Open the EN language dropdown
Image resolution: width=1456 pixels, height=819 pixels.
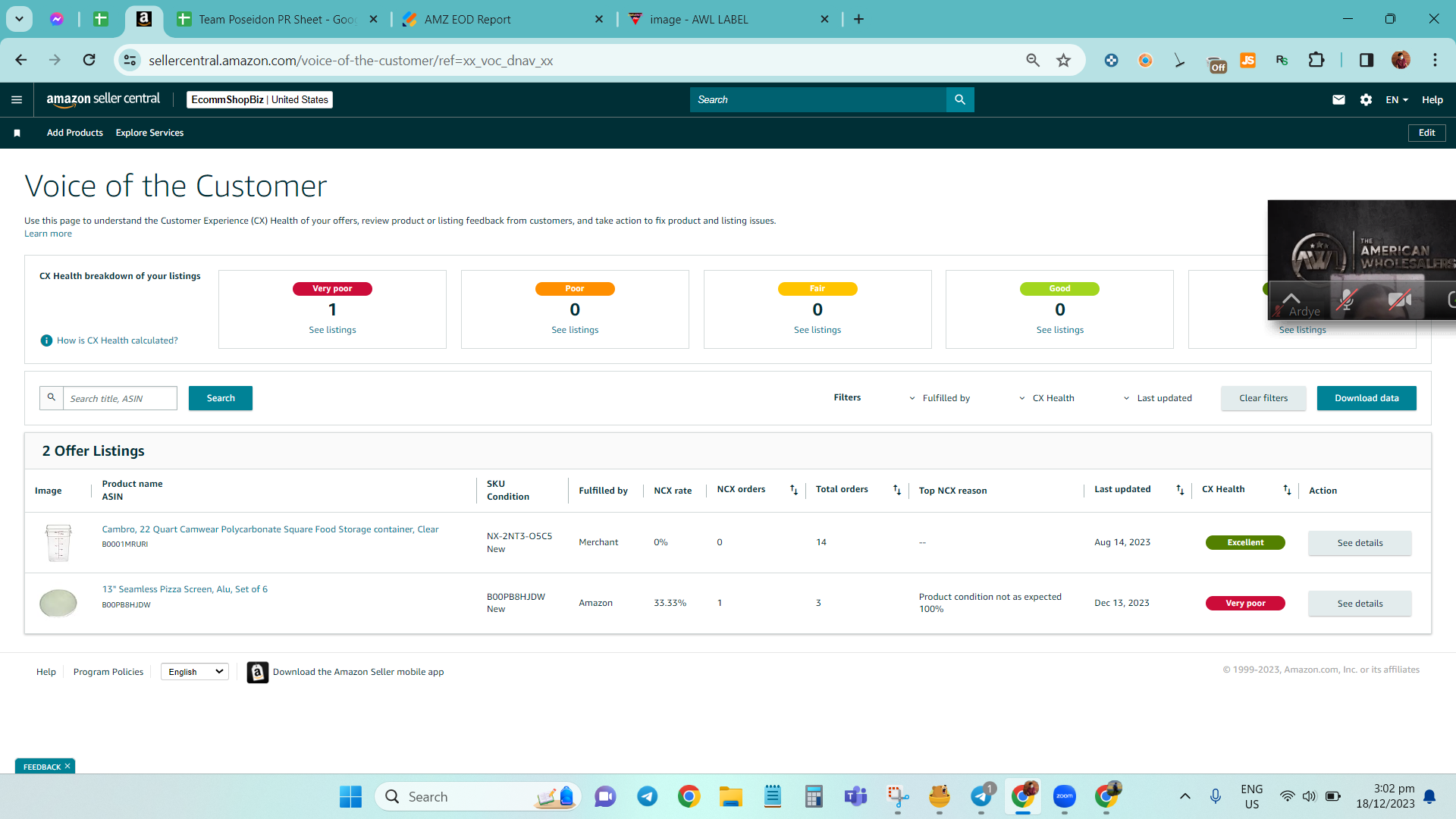tap(1396, 99)
